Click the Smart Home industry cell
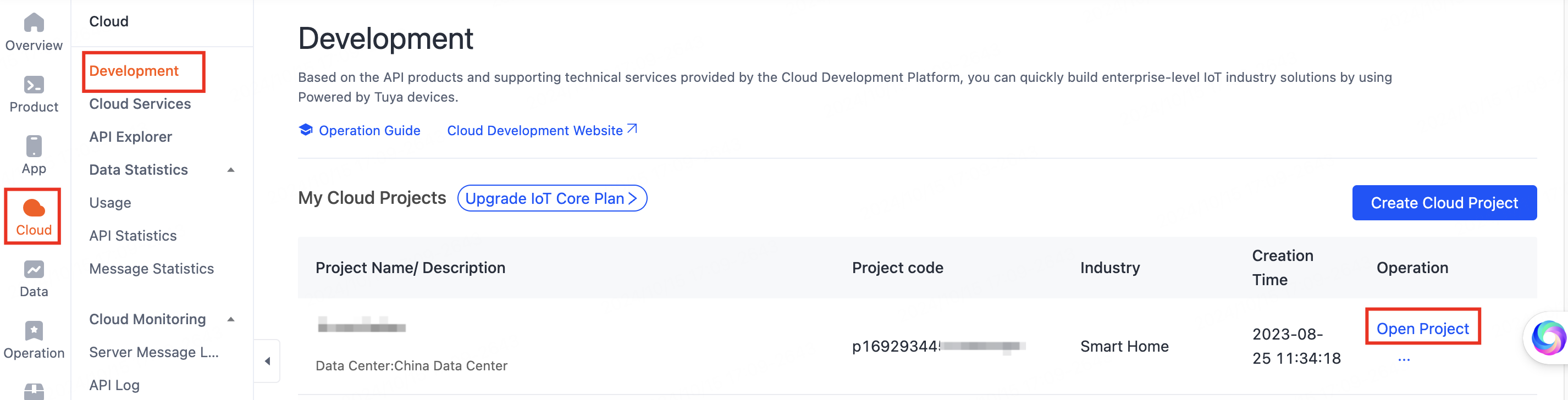1568x400 pixels. coord(1124,347)
